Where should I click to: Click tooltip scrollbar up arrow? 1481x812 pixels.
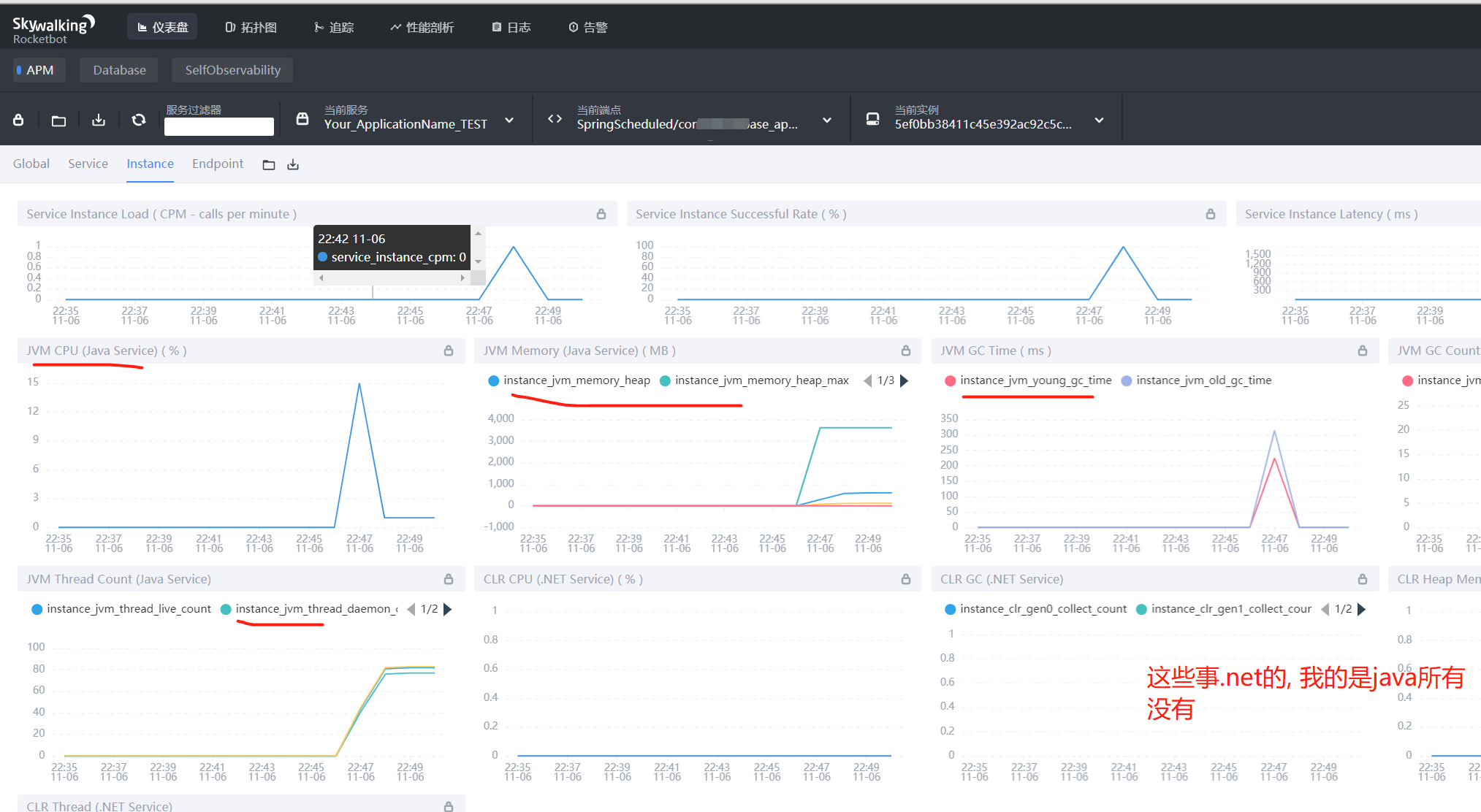[x=478, y=234]
